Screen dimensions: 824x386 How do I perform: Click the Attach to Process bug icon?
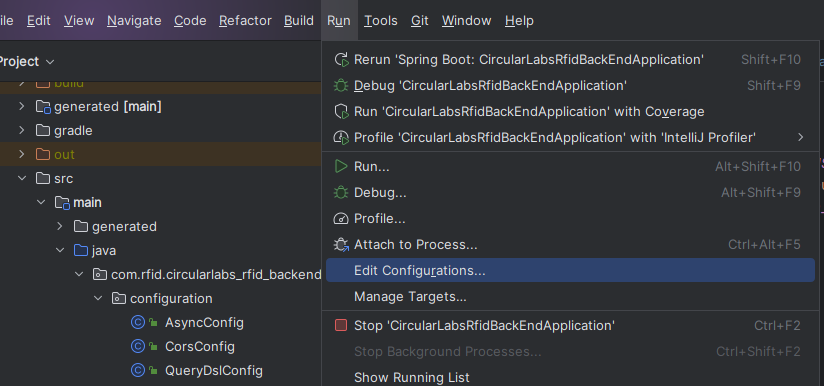342,245
